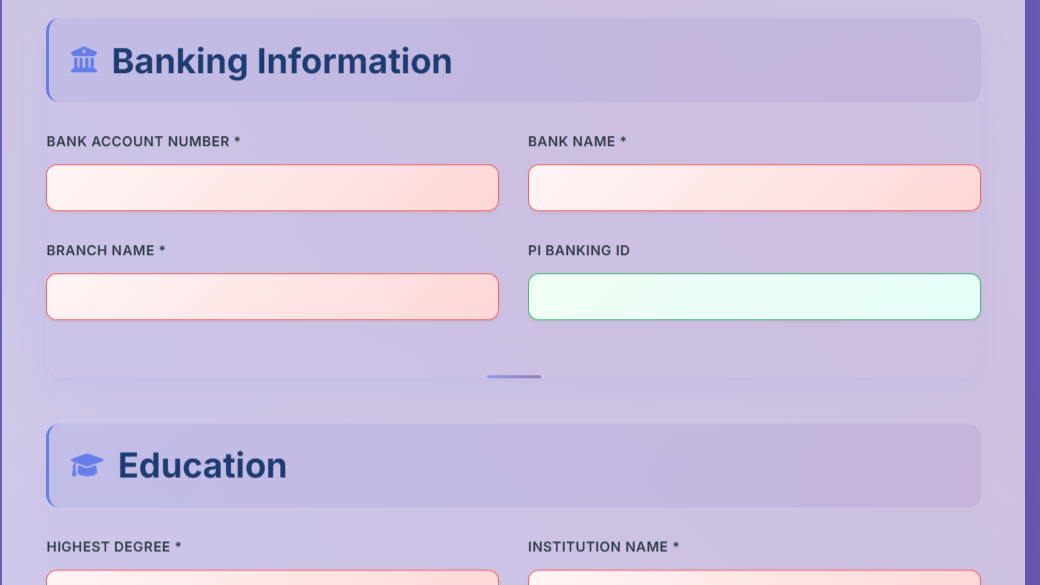Click empty banner area right of Education title
Viewport: 1040px width, 585px height.
tap(633, 466)
